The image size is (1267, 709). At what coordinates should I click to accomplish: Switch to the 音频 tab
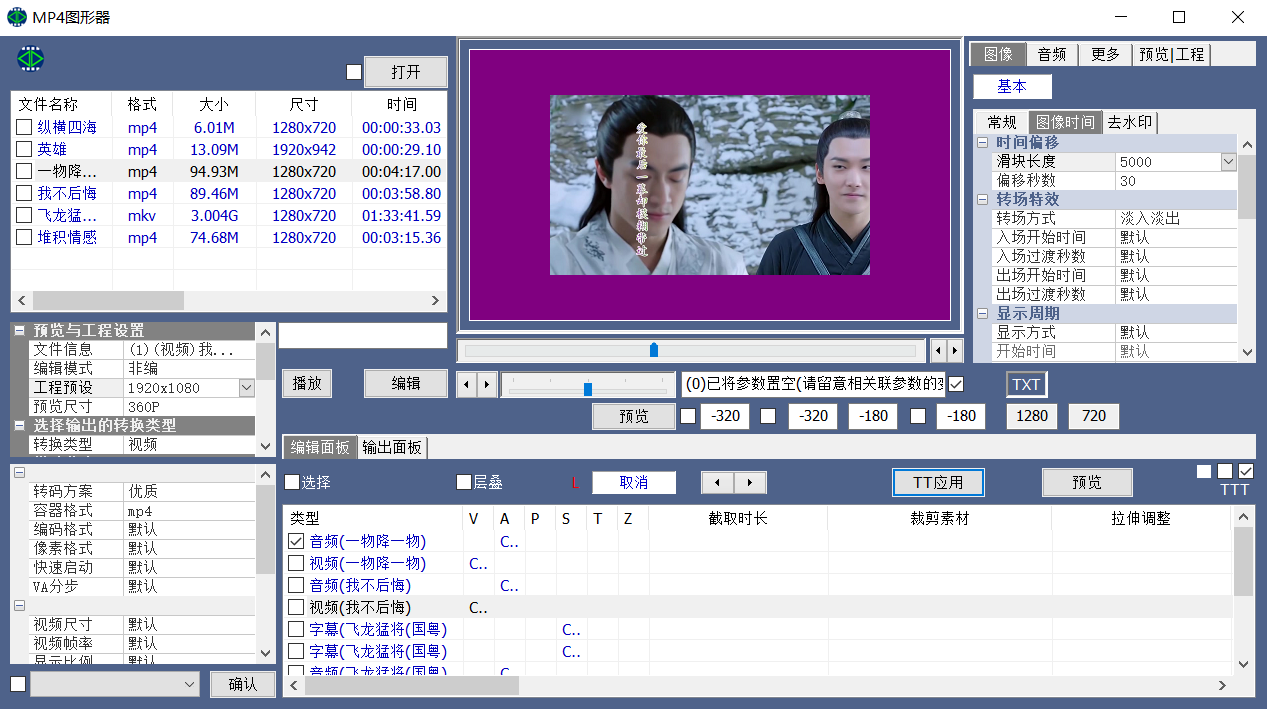pyautogui.click(x=1051, y=54)
